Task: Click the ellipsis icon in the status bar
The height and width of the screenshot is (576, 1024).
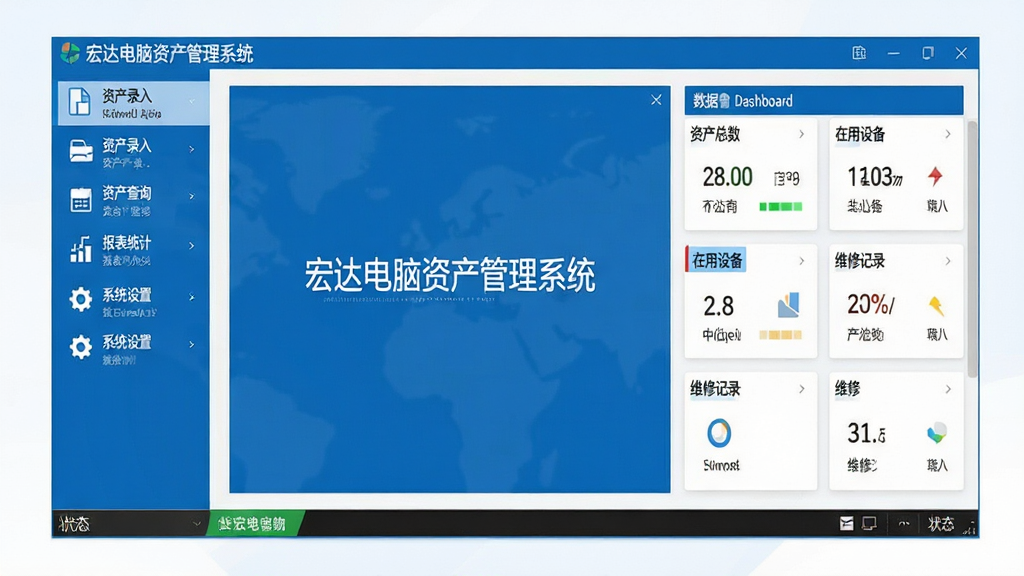Action: pos(904,523)
